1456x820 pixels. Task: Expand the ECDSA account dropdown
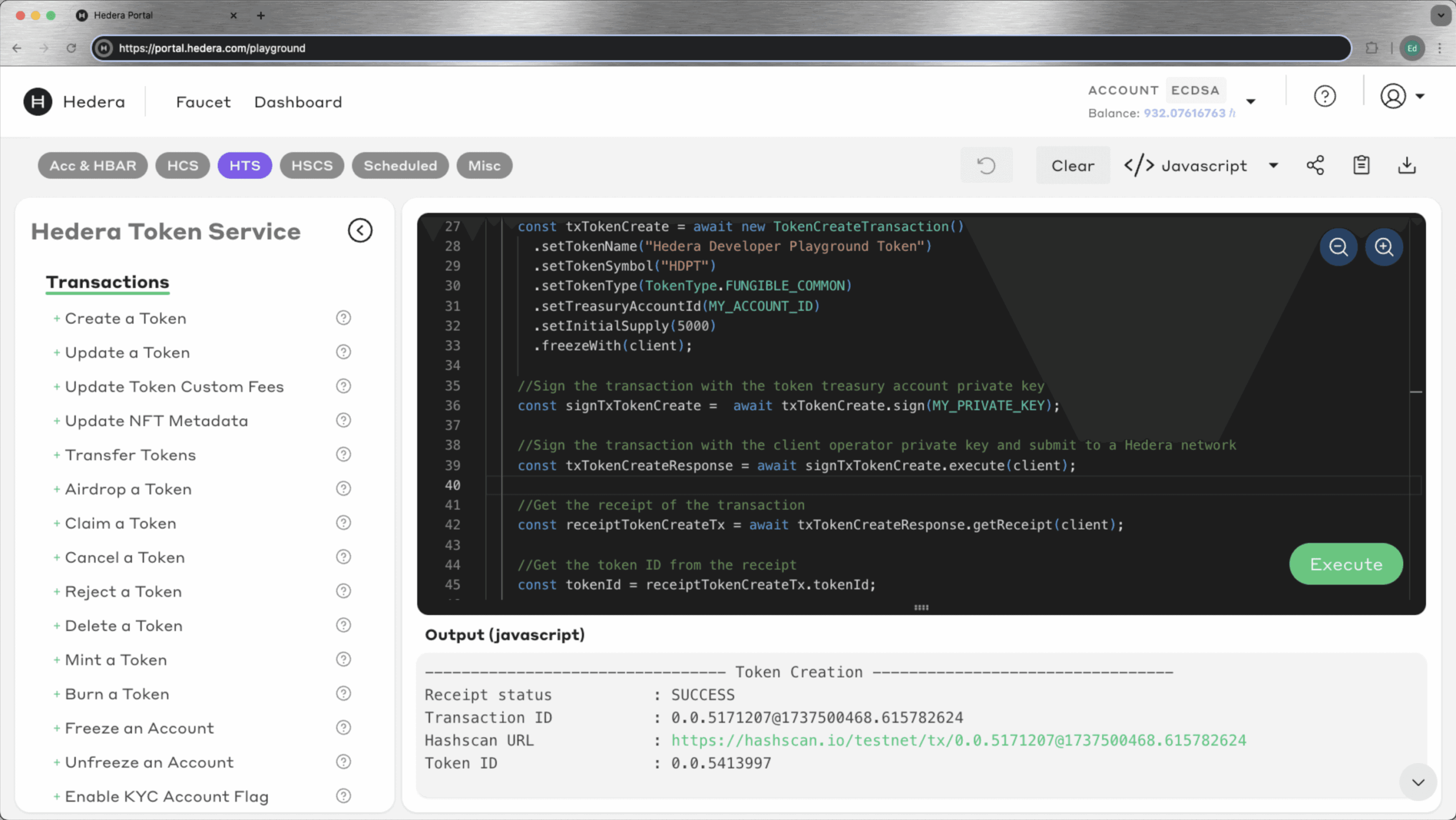pyautogui.click(x=1250, y=101)
